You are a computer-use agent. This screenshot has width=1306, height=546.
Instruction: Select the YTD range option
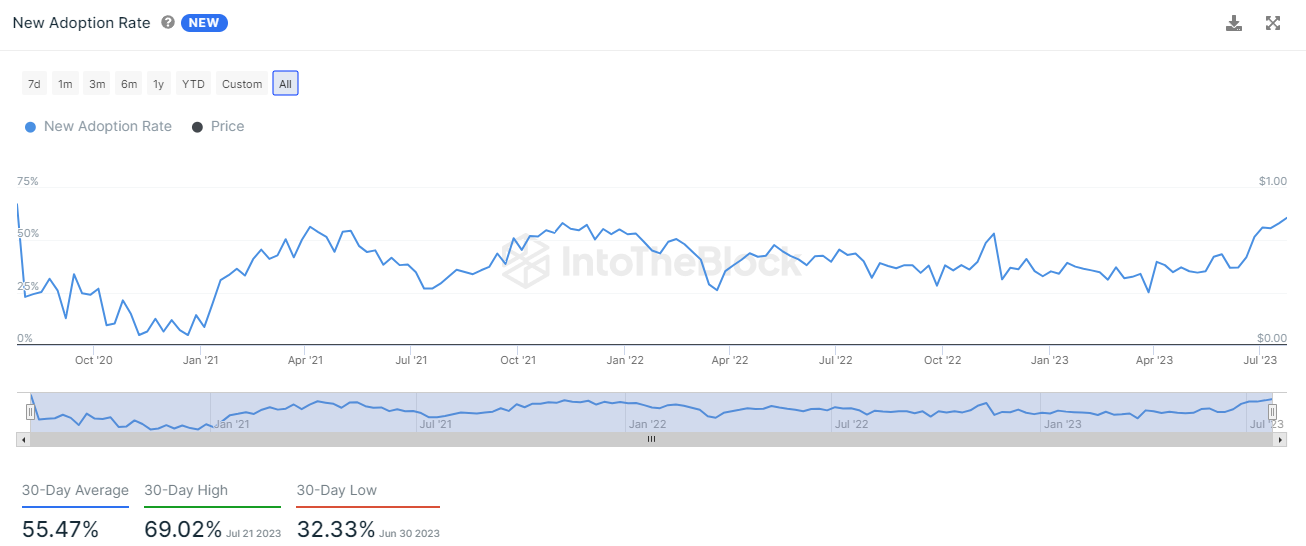tap(193, 84)
